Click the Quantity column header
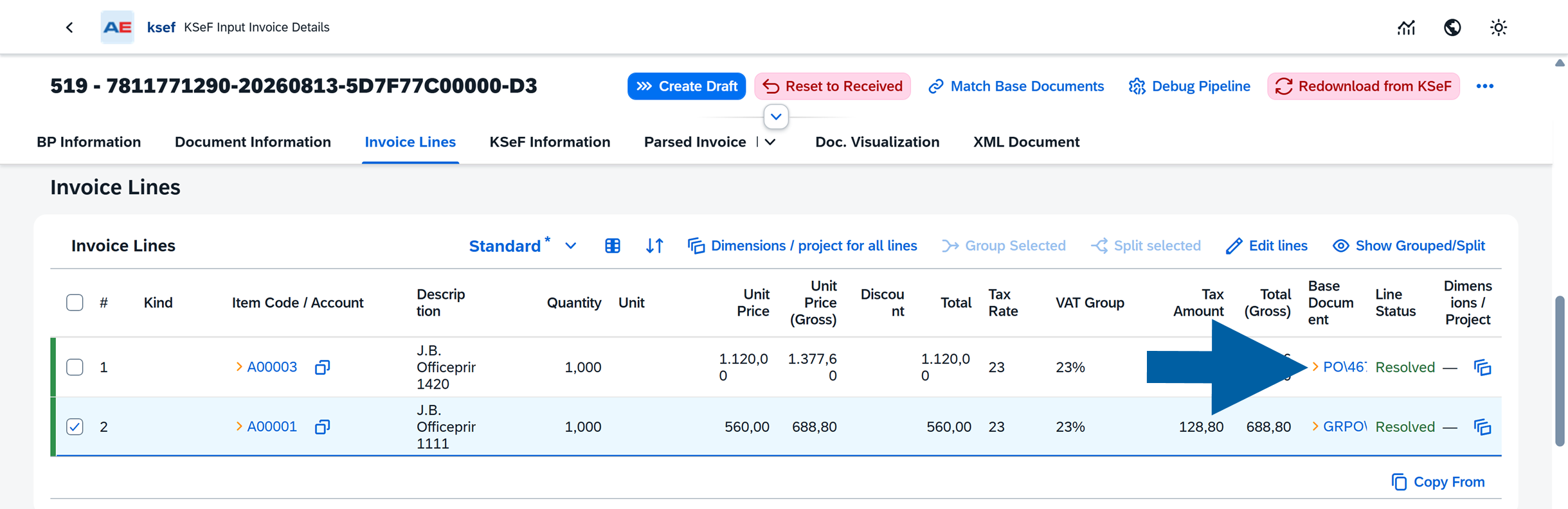The image size is (1568, 509). click(573, 302)
